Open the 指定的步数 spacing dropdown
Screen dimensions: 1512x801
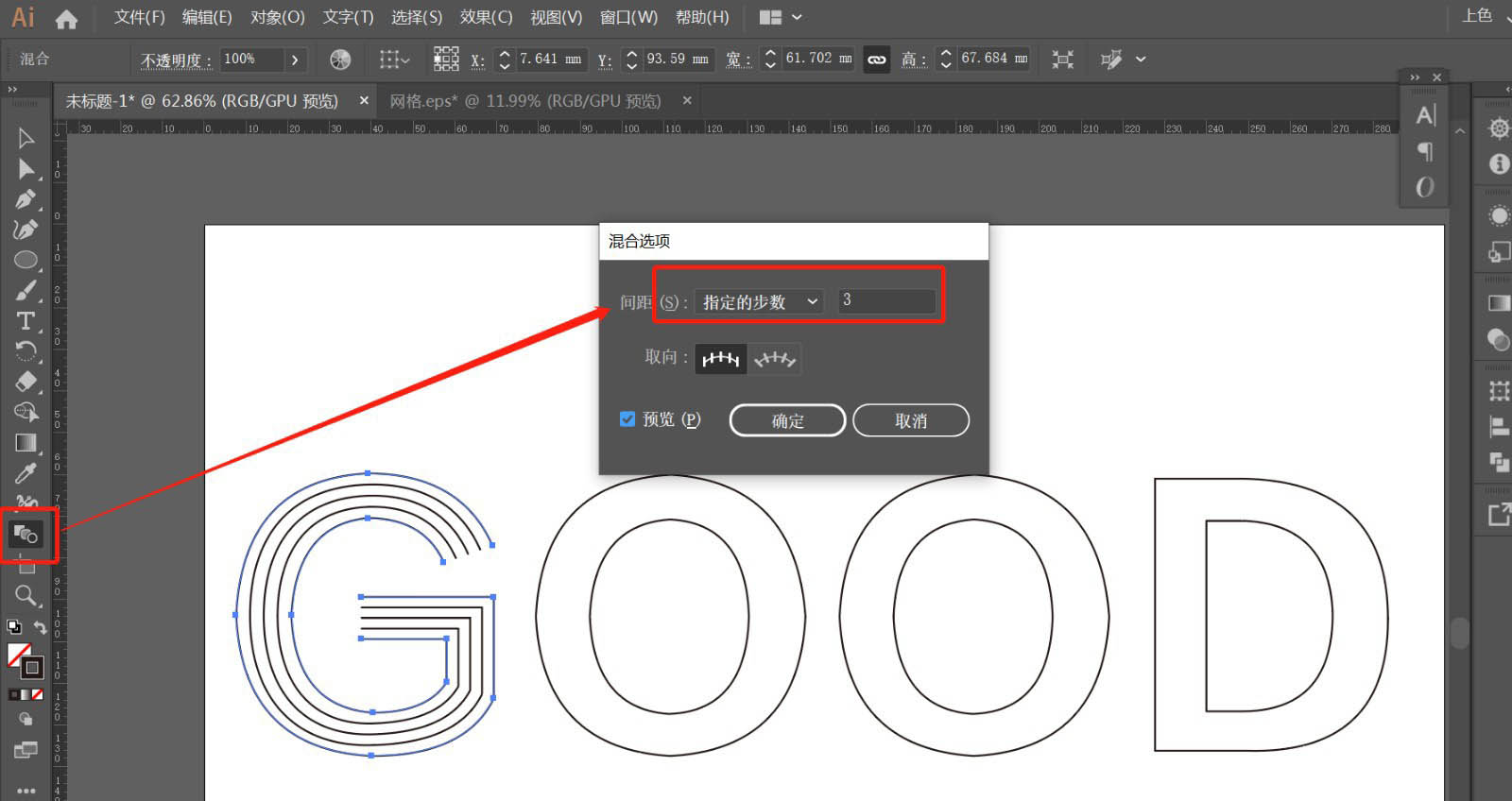coord(759,302)
